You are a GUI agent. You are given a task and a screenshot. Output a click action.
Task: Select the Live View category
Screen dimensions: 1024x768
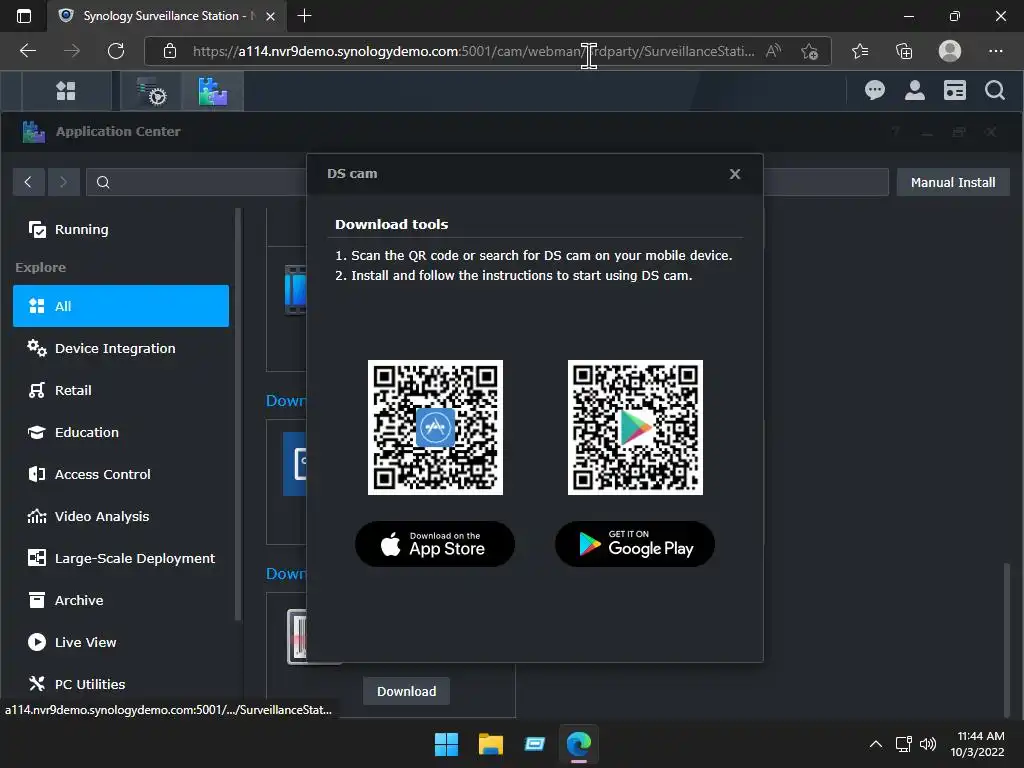click(121, 642)
